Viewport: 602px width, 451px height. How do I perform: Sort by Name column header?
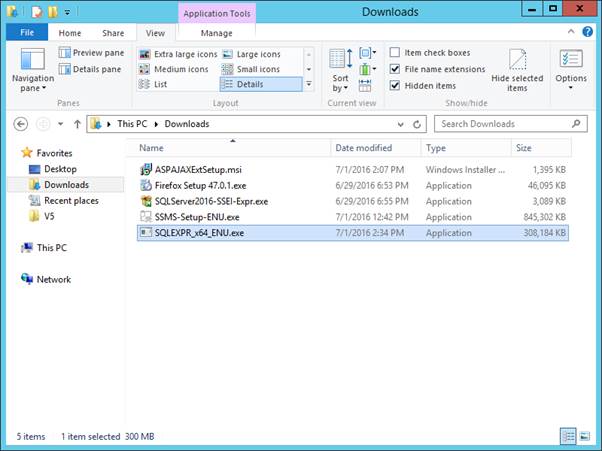(x=228, y=148)
